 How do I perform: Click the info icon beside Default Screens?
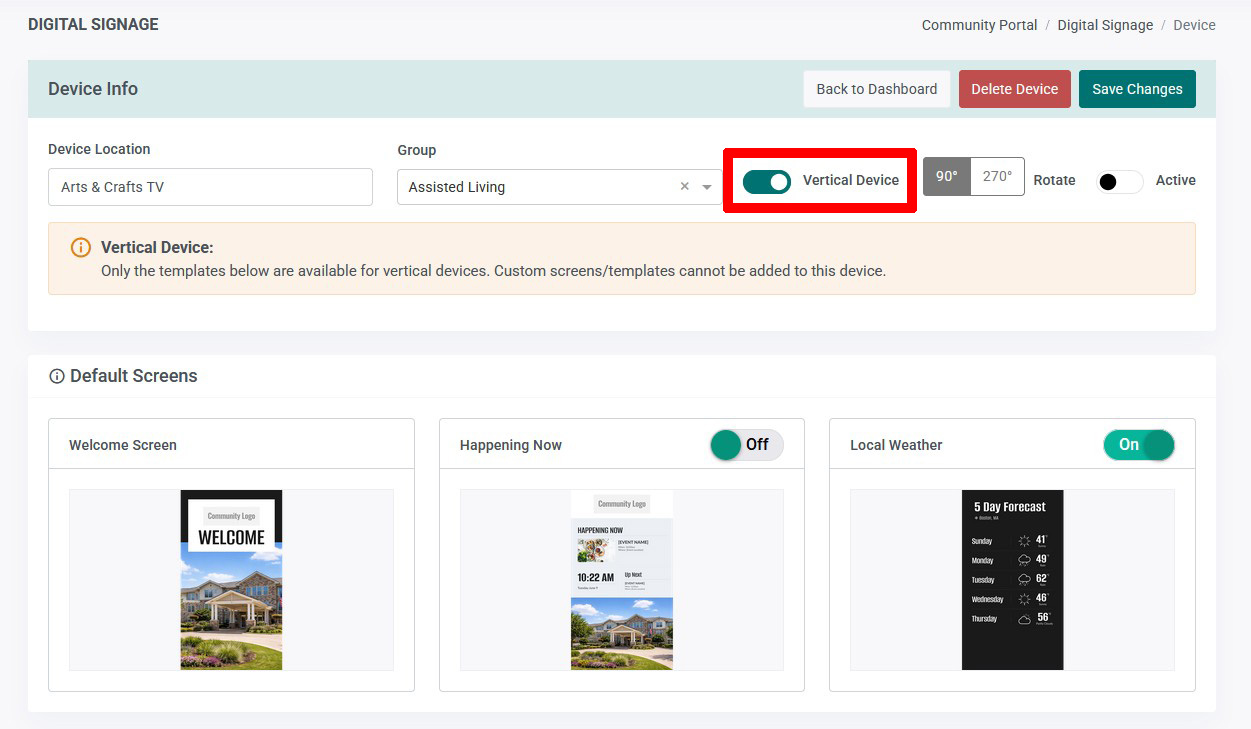pyautogui.click(x=57, y=377)
